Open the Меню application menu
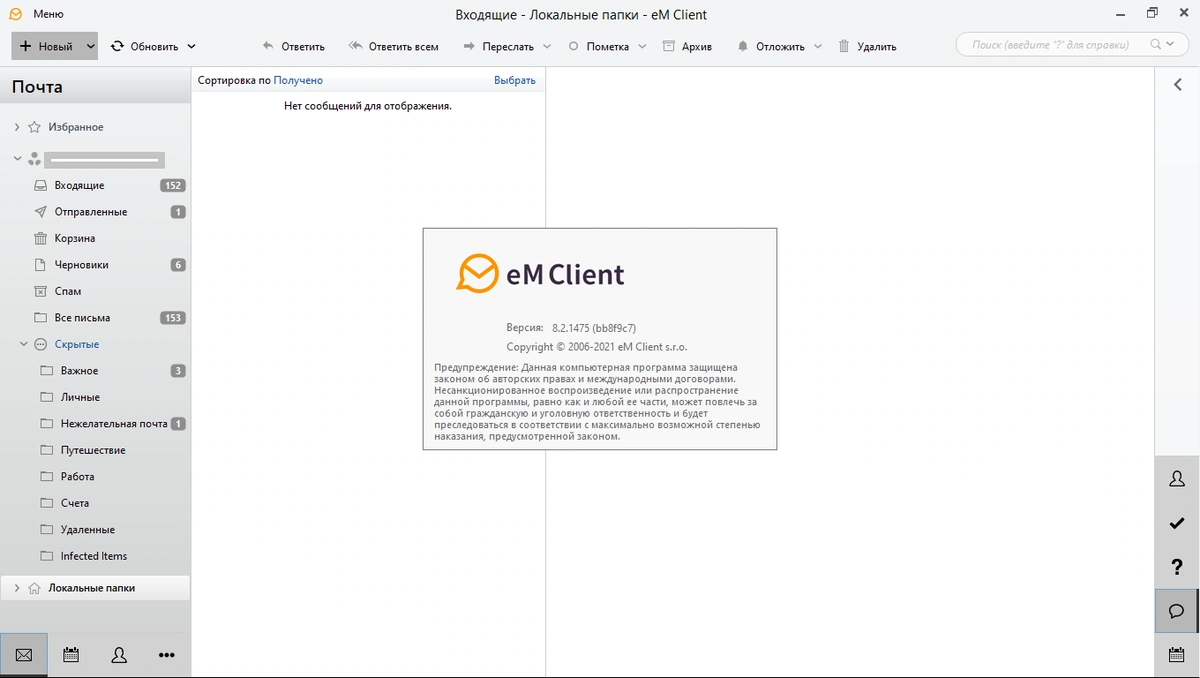Screen dimensions: 1200x678 (x=48, y=14)
